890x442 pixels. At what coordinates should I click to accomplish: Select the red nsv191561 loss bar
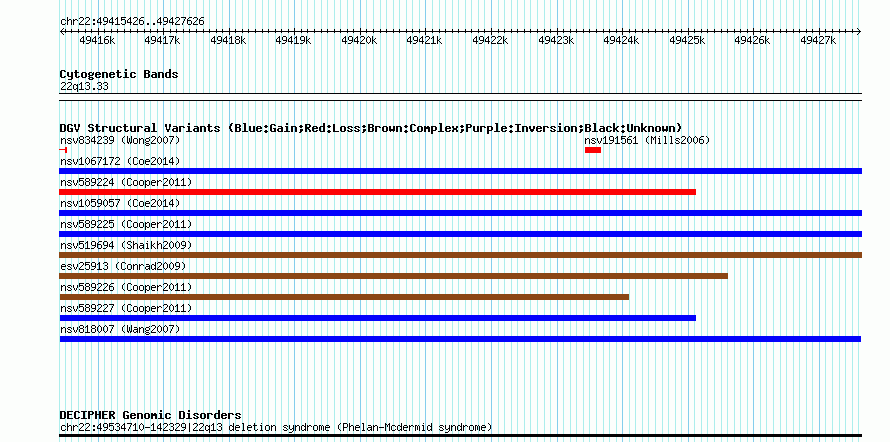pos(593,150)
